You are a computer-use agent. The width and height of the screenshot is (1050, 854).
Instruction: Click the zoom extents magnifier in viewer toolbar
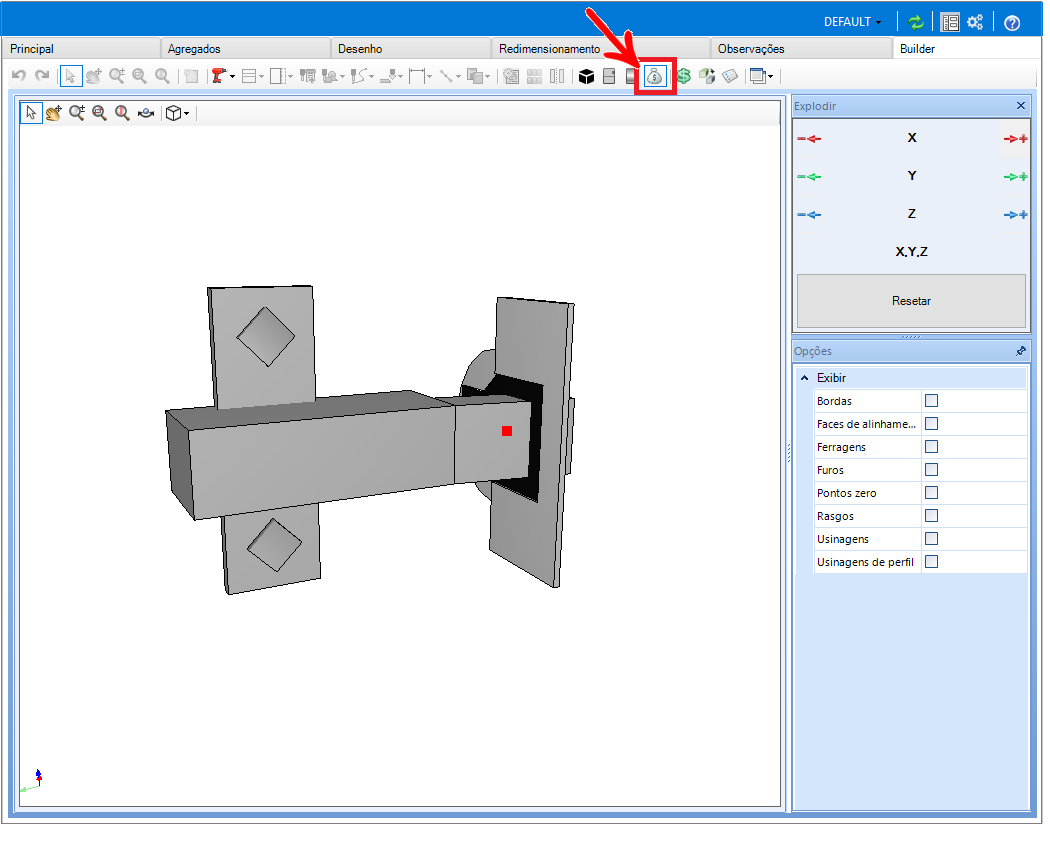coord(122,113)
